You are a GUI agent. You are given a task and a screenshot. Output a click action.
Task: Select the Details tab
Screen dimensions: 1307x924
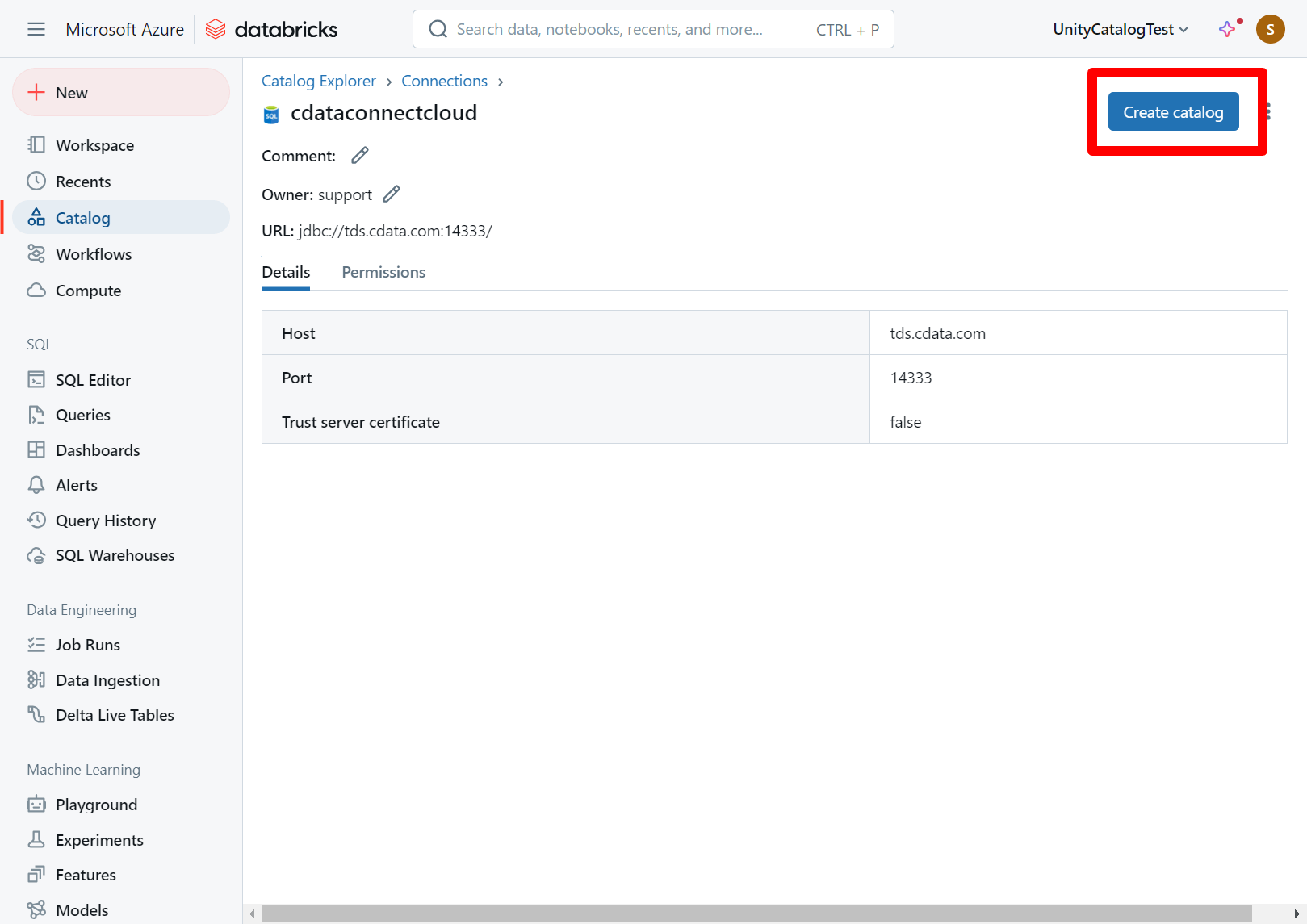click(286, 272)
